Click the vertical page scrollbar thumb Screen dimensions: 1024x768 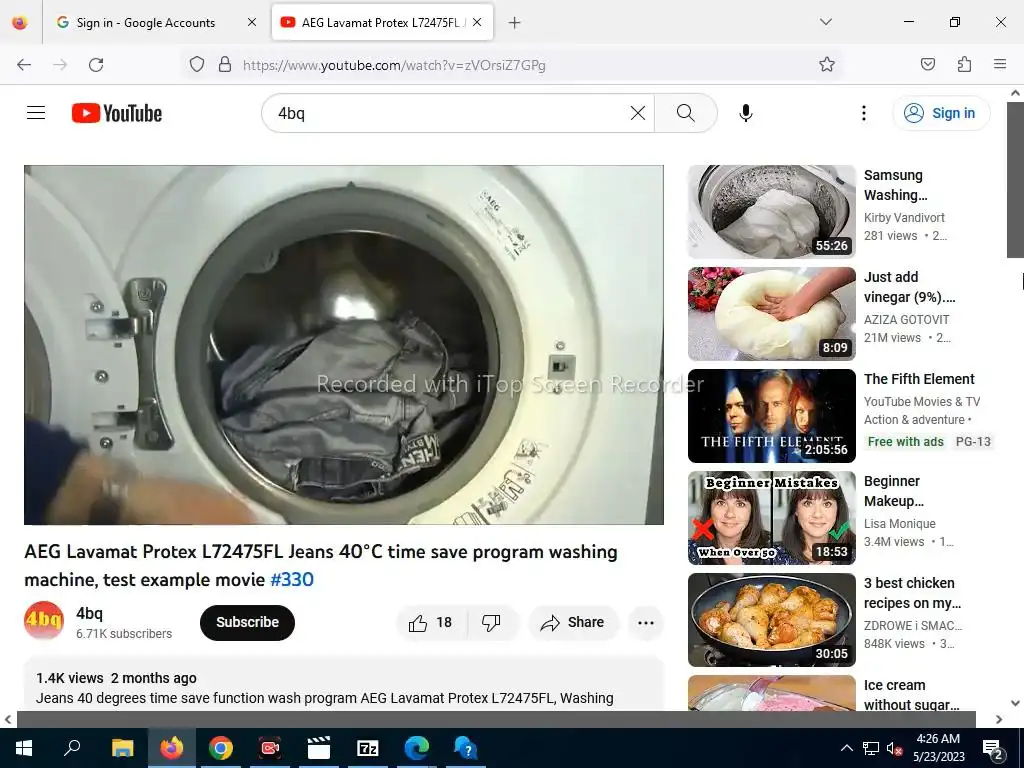pyautogui.click(x=1015, y=180)
